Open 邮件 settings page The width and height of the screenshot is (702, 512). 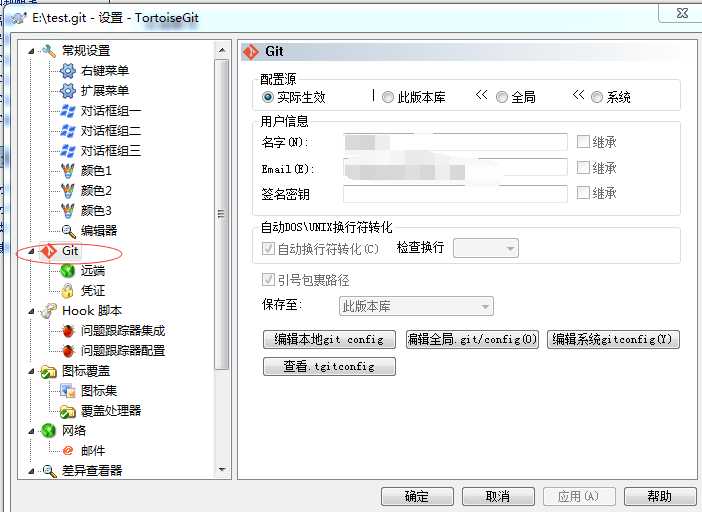coord(93,451)
